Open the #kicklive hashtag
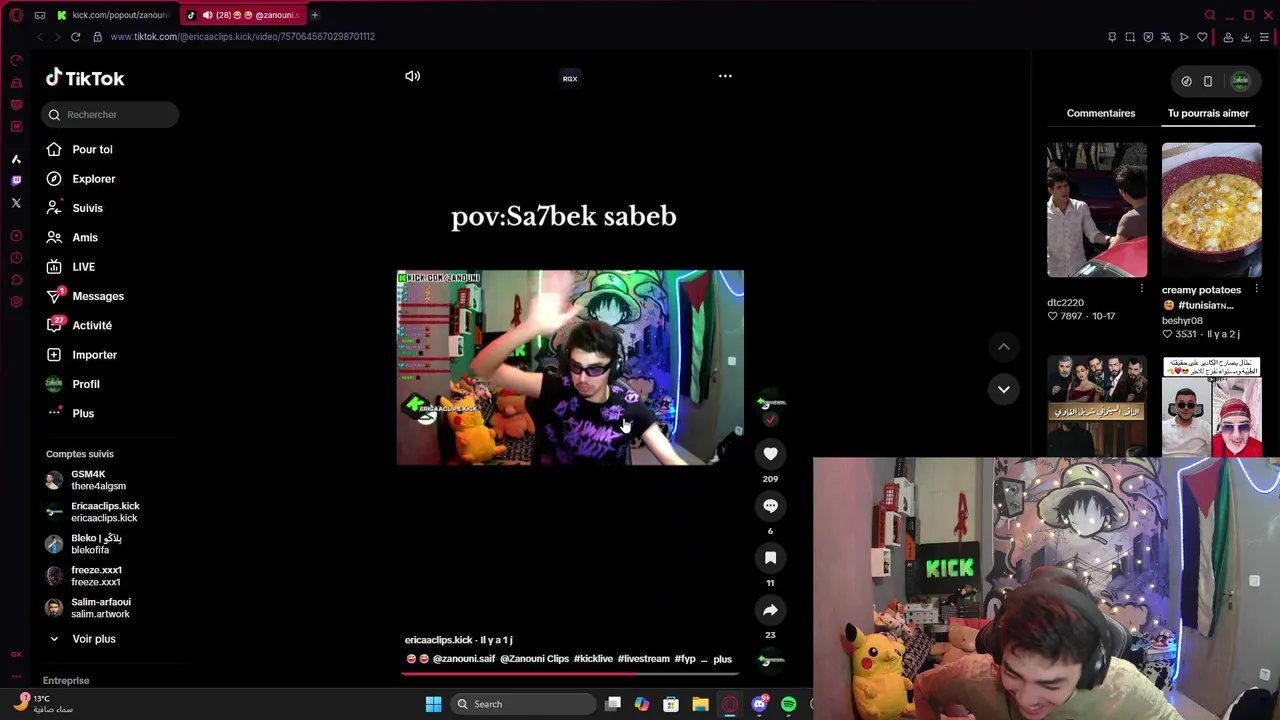Image resolution: width=1280 pixels, height=720 pixels. coord(593,659)
